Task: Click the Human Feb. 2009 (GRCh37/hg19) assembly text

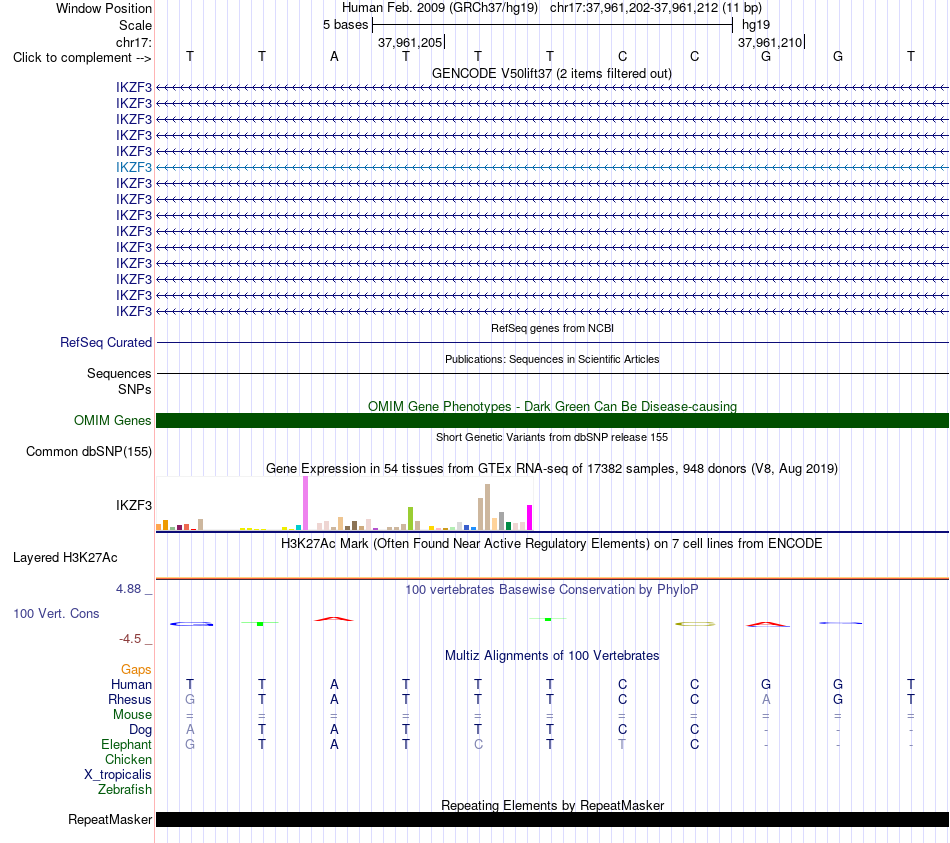Action: [x=440, y=8]
